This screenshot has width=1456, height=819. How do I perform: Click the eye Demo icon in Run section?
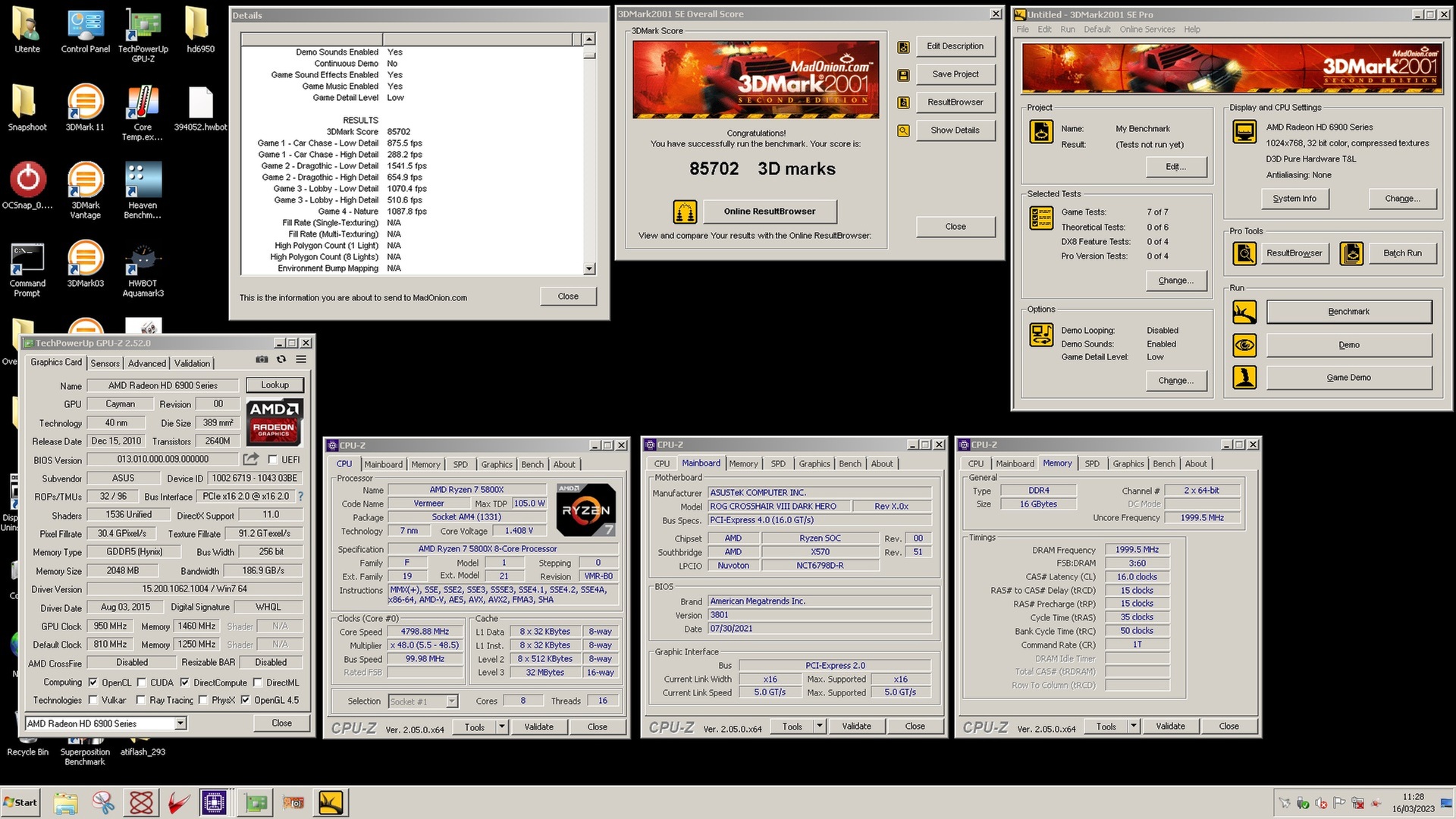pos(1244,345)
